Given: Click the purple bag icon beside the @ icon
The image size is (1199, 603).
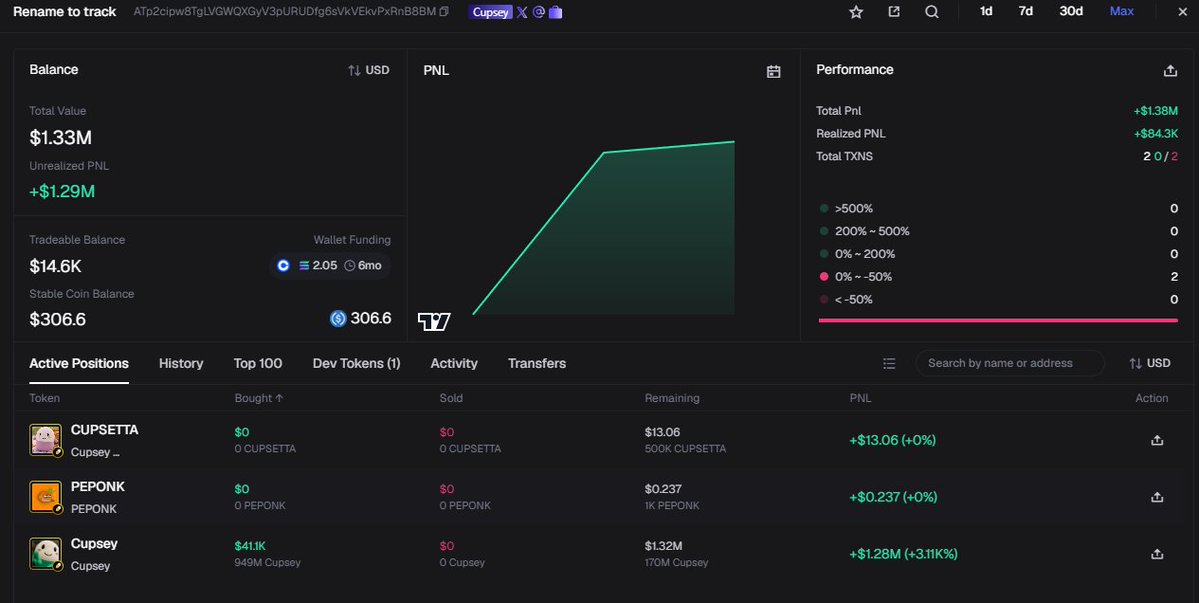Looking at the screenshot, I should pos(556,12).
